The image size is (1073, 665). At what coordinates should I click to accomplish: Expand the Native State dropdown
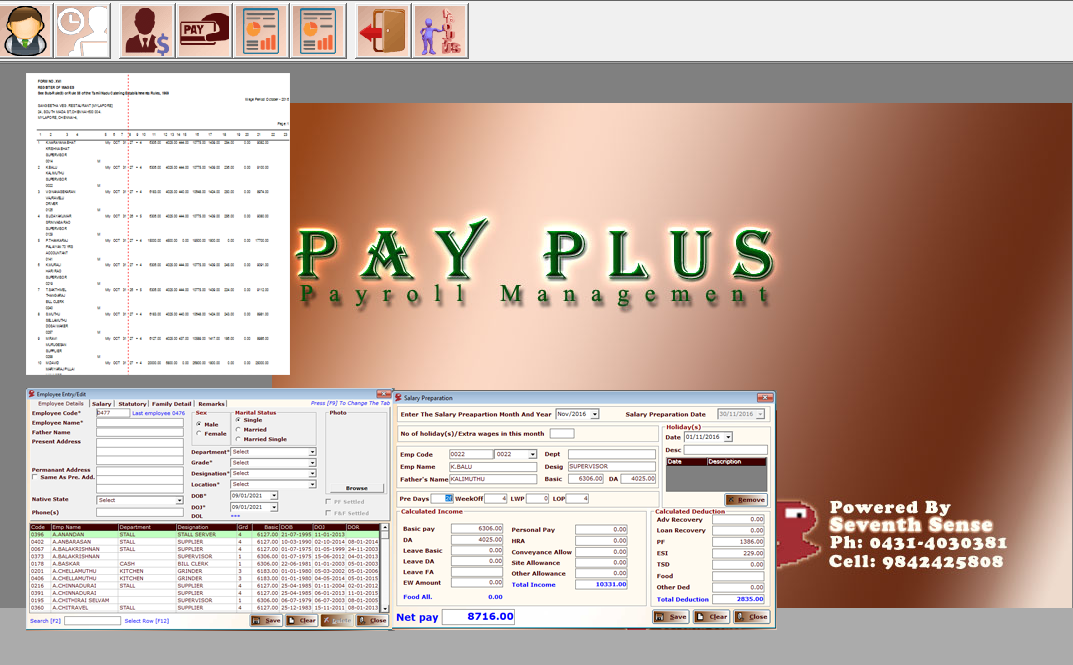click(x=179, y=500)
